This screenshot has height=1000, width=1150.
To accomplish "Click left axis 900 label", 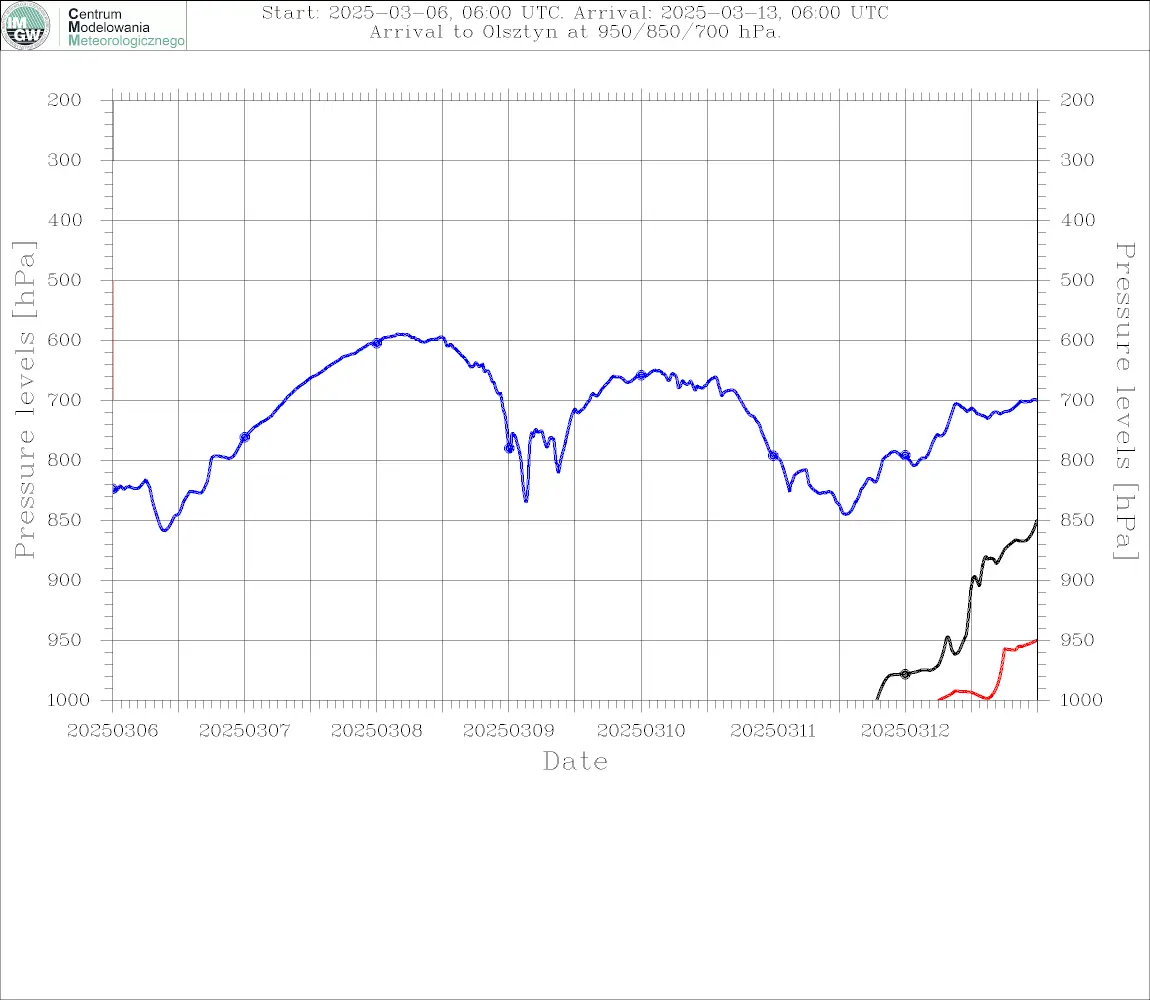I will (65, 580).
